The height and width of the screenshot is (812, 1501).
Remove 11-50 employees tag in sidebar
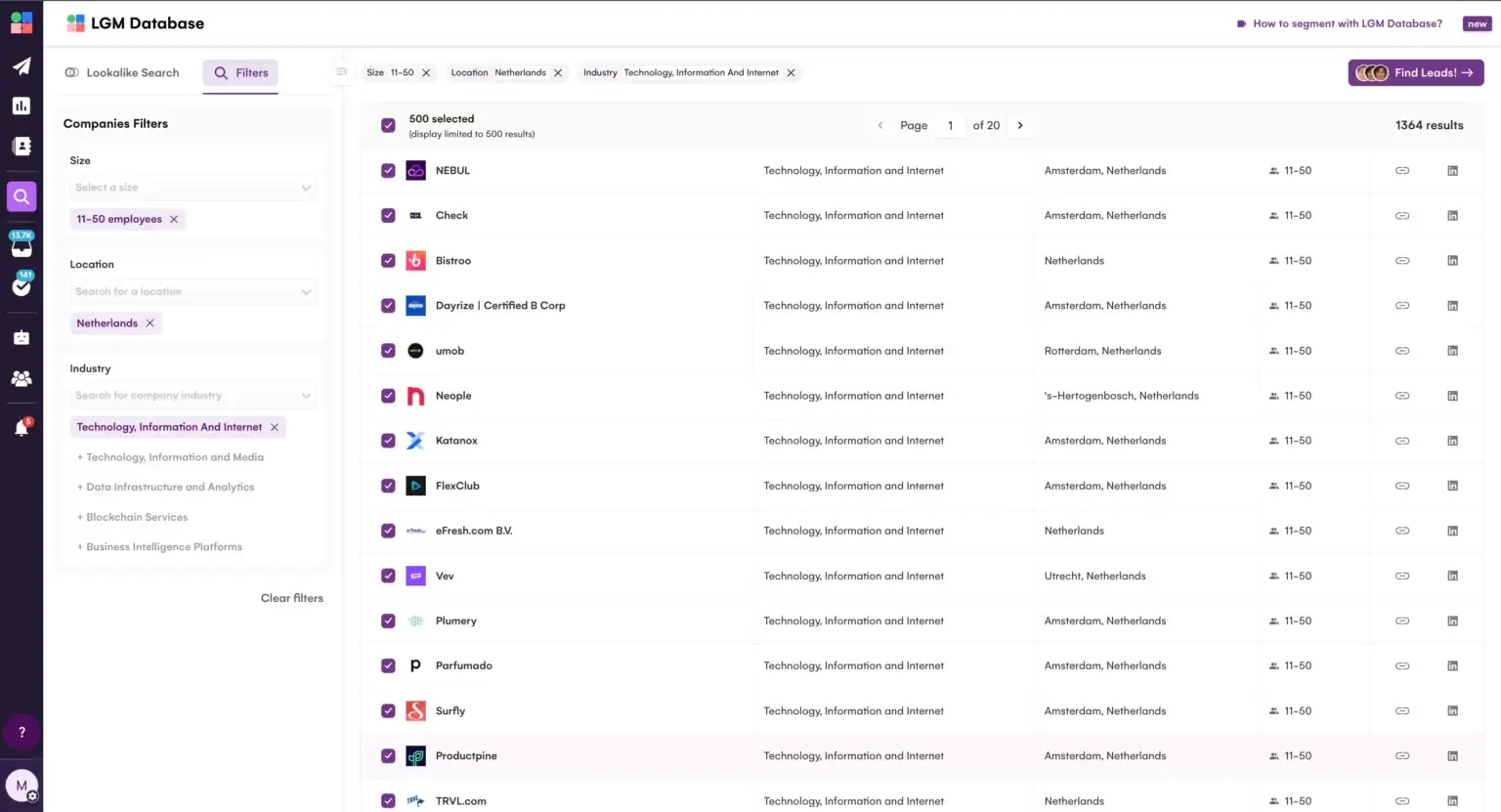coord(174,219)
